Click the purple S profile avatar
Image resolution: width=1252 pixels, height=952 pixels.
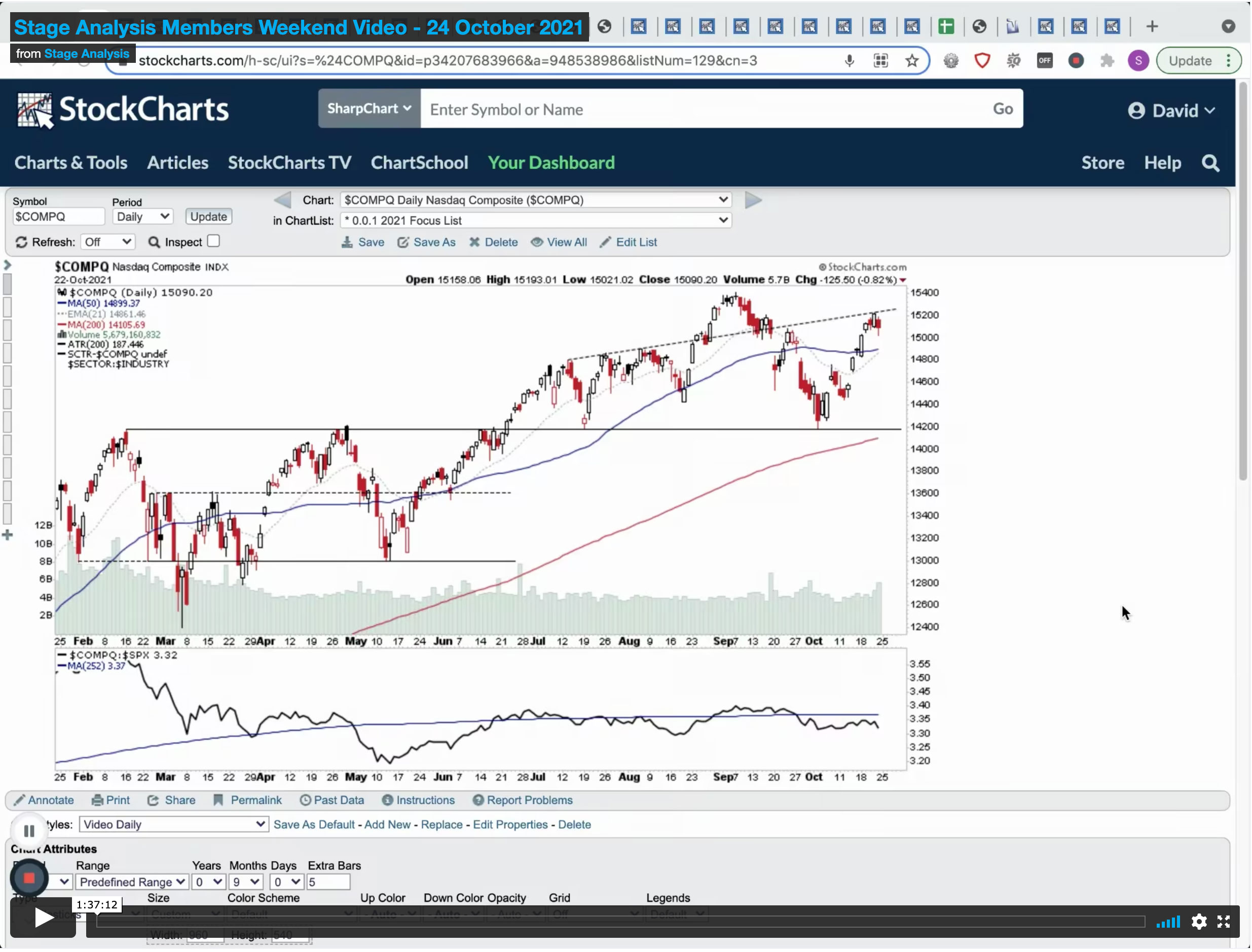1137,61
